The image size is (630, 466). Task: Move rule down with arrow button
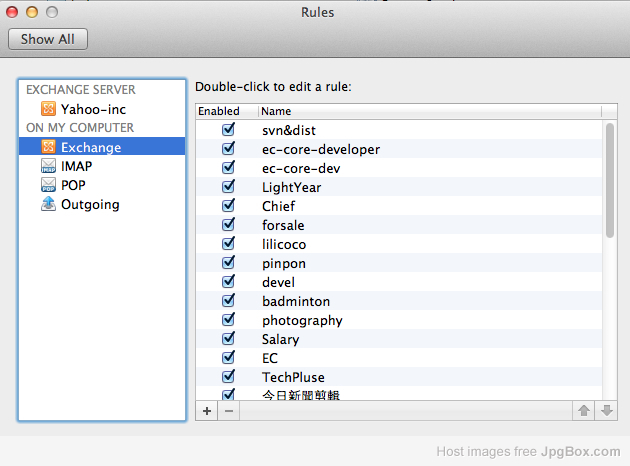tap(606, 411)
